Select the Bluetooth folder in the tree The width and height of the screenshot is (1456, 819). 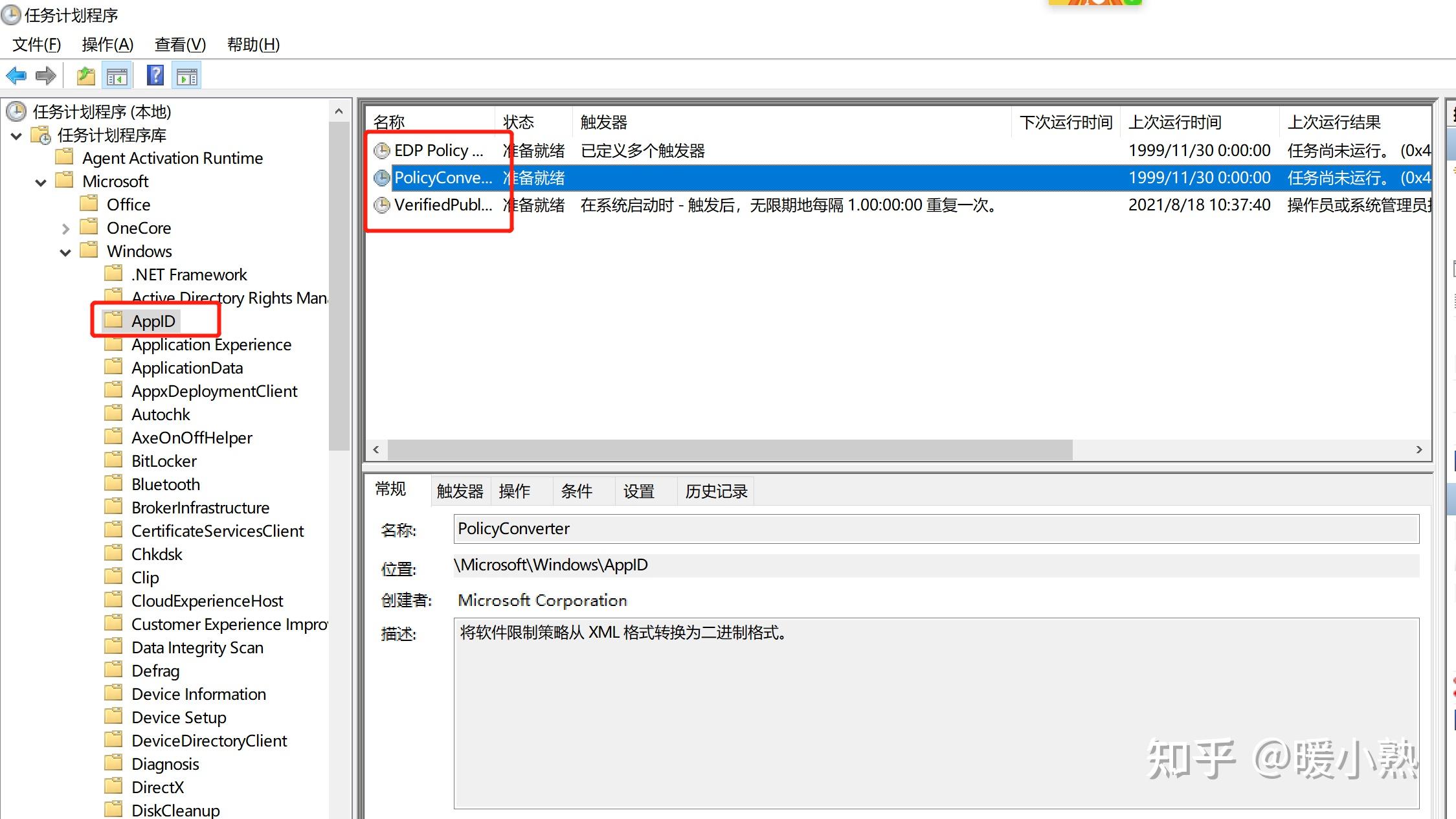pyautogui.click(x=165, y=484)
